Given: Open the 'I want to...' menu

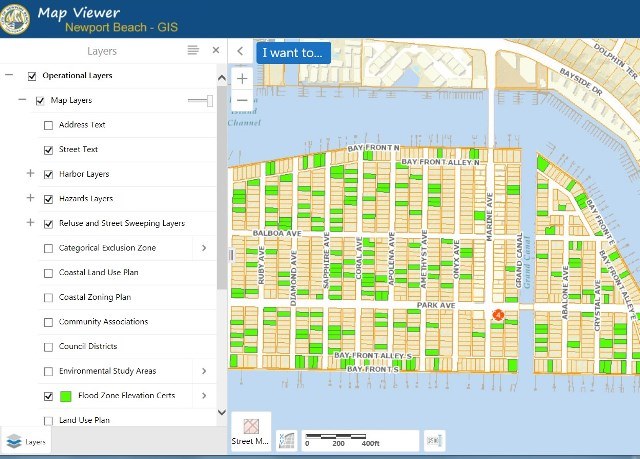Looking at the screenshot, I should (x=293, y=52).
